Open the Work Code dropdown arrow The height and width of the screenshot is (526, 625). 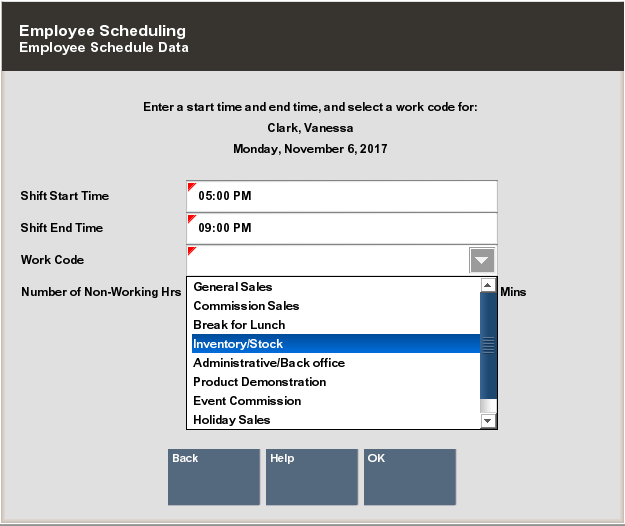point(482,260)
